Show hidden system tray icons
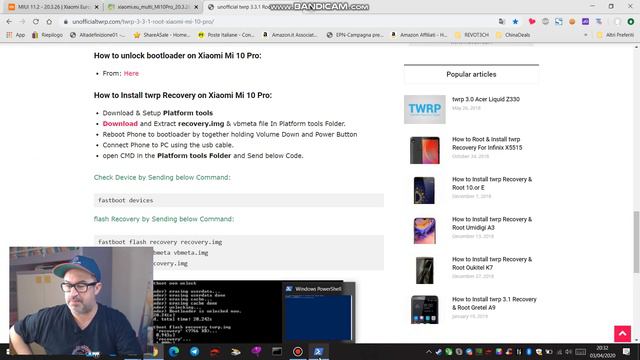 click(x=429, y=351)
